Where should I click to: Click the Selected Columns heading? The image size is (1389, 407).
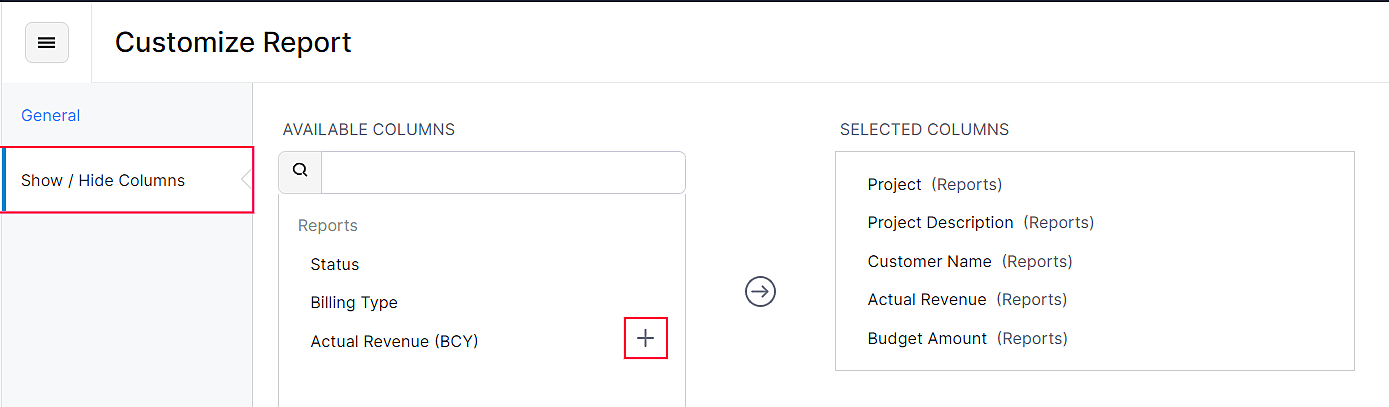[x=924, y=129]
